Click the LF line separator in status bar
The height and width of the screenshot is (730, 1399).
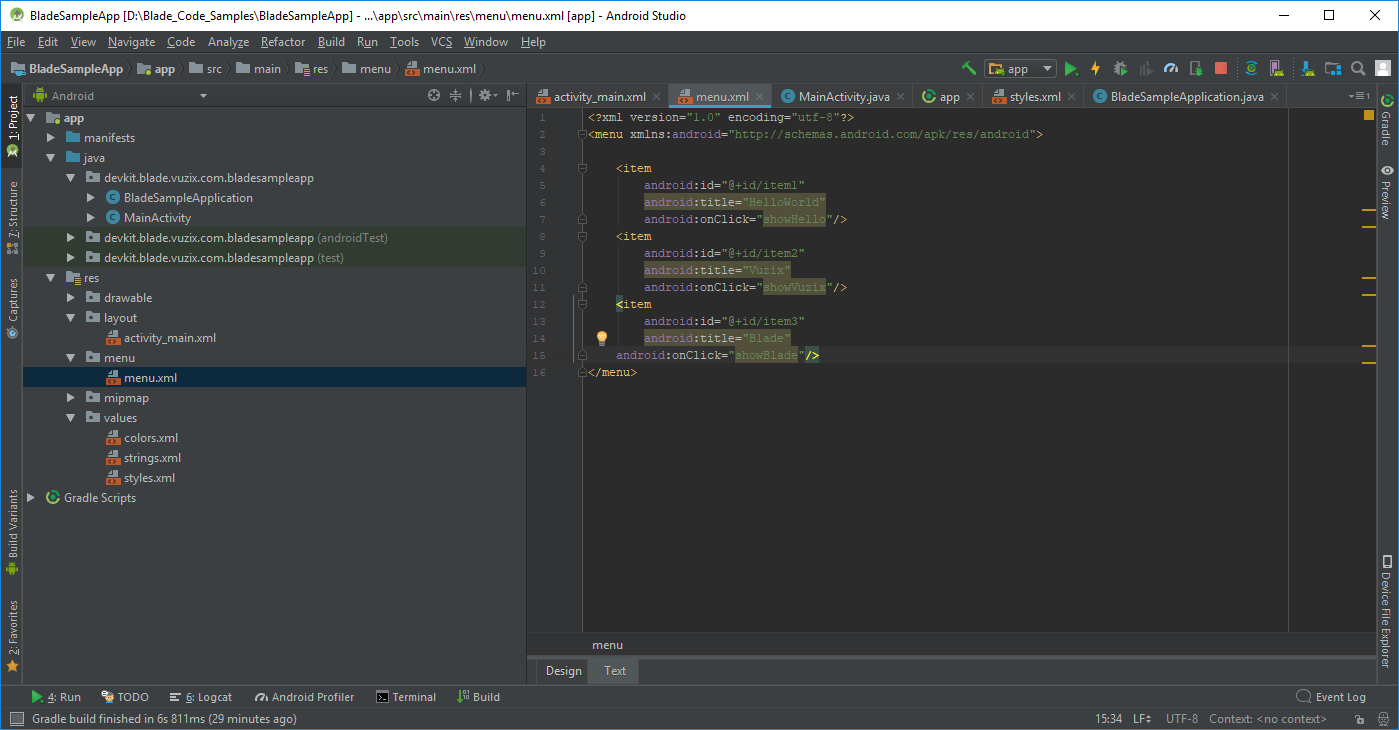coord(1142,719)
